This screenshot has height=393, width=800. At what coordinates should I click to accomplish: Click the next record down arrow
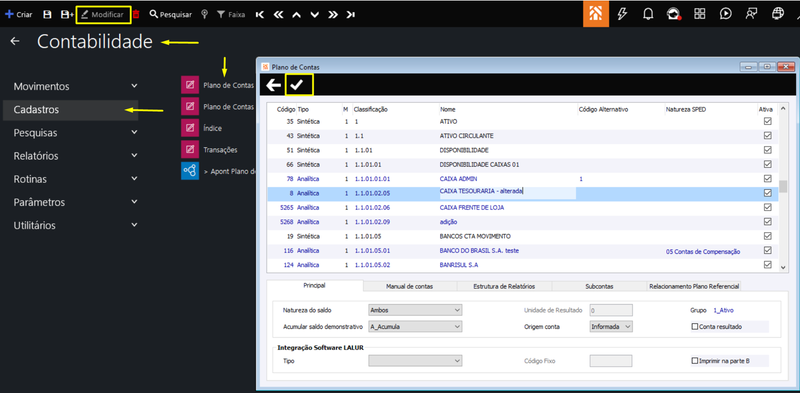[x=315, y=15]
